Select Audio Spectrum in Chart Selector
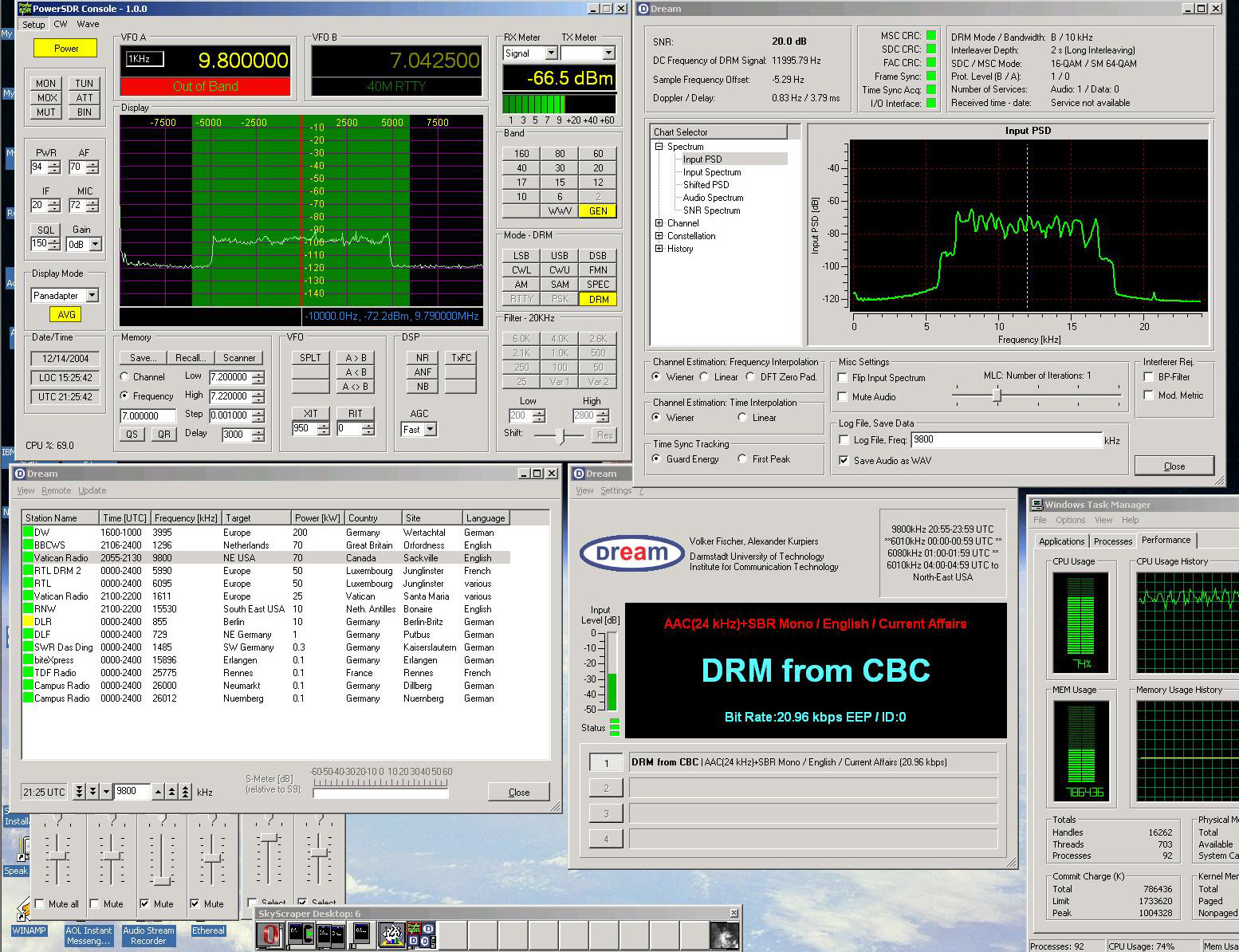1239x952 pixels. (x=713, y=198)
